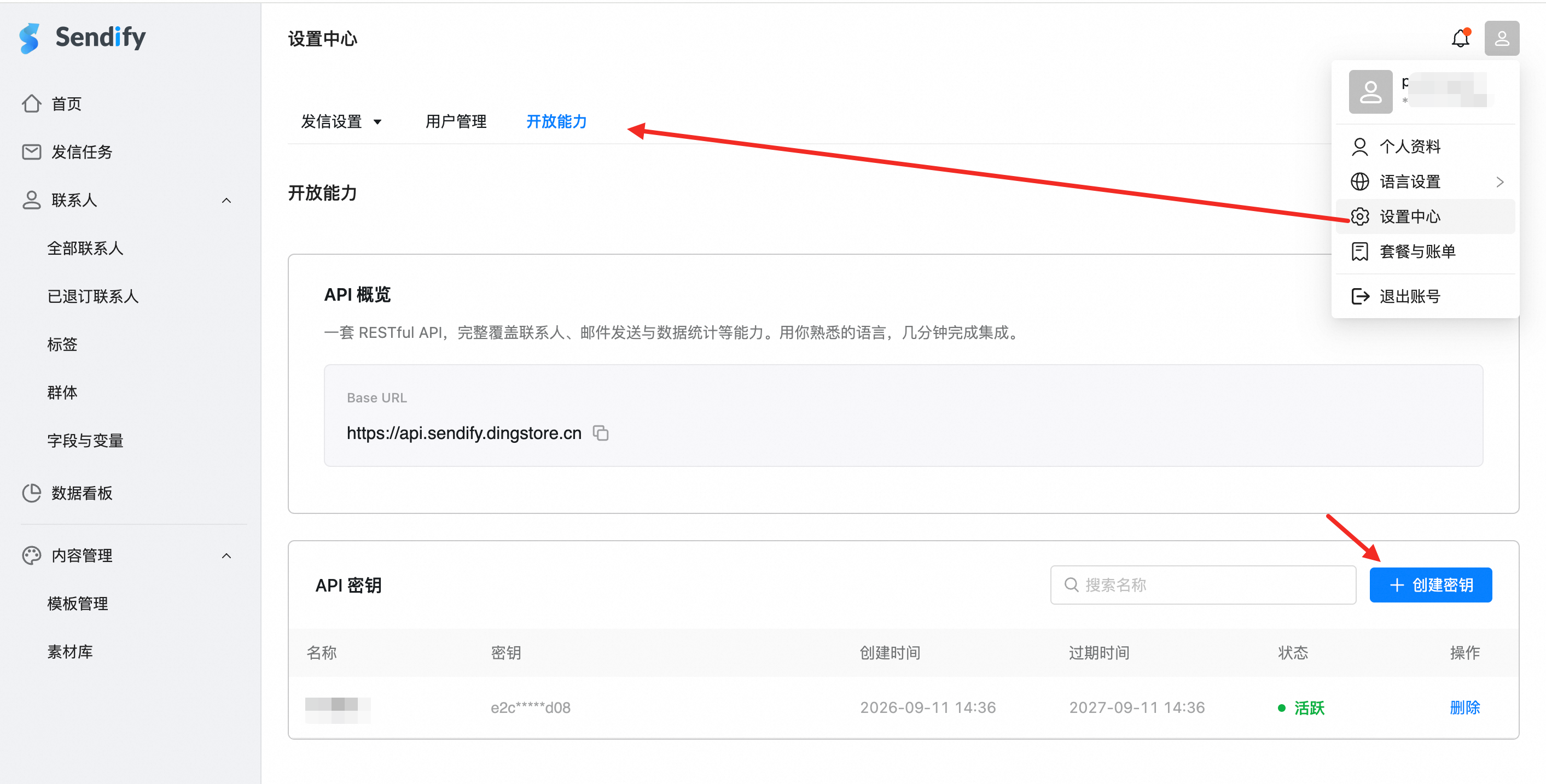
Task: Click the receipt icon for 套餐与账单
Action: coord(1359,251)
